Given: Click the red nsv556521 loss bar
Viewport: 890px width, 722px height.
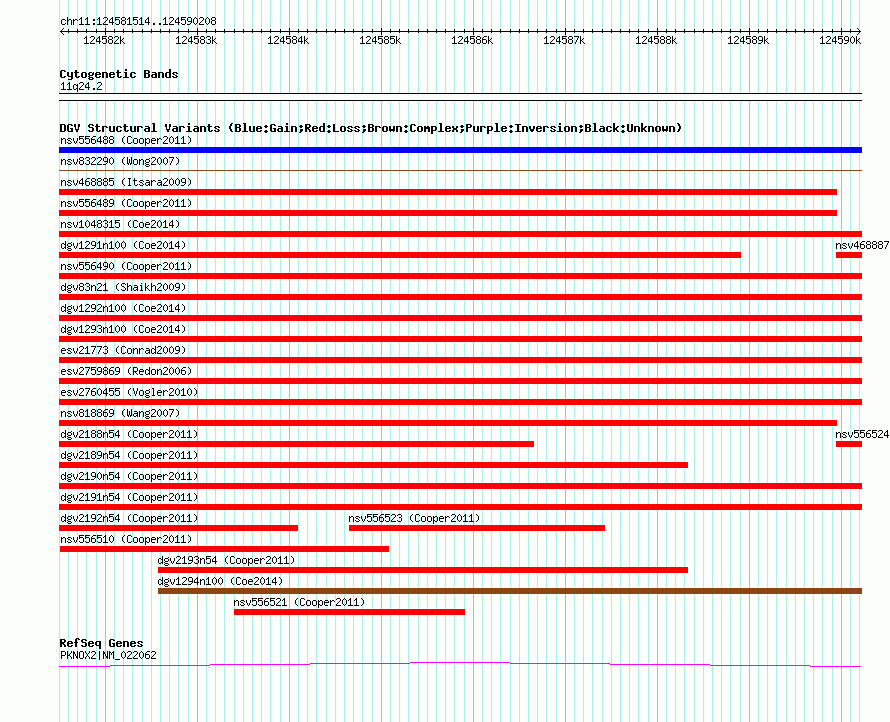Looking at the screenshot, I should pos(349,612).
